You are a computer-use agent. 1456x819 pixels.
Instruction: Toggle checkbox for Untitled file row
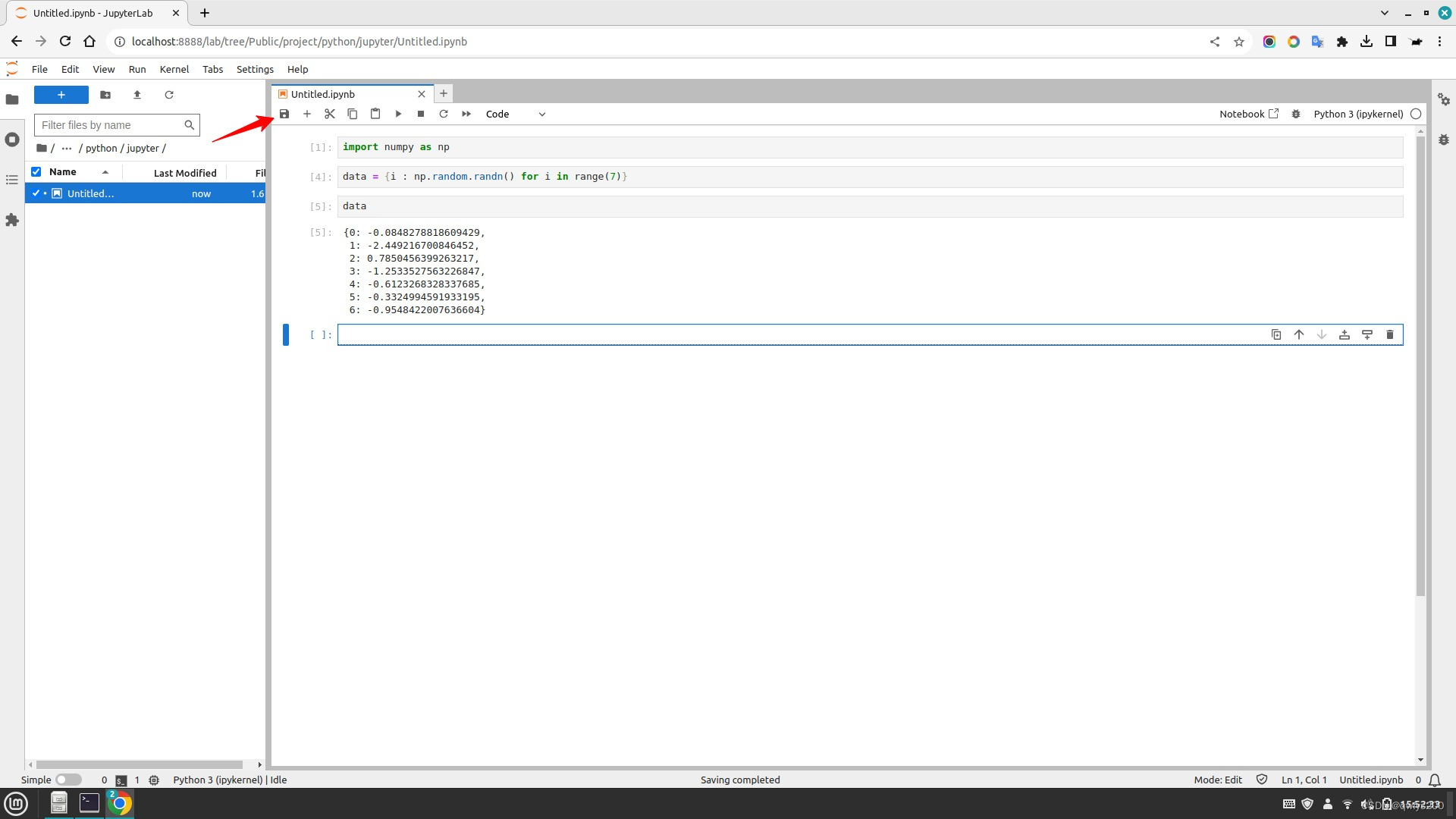pos(36,193)
